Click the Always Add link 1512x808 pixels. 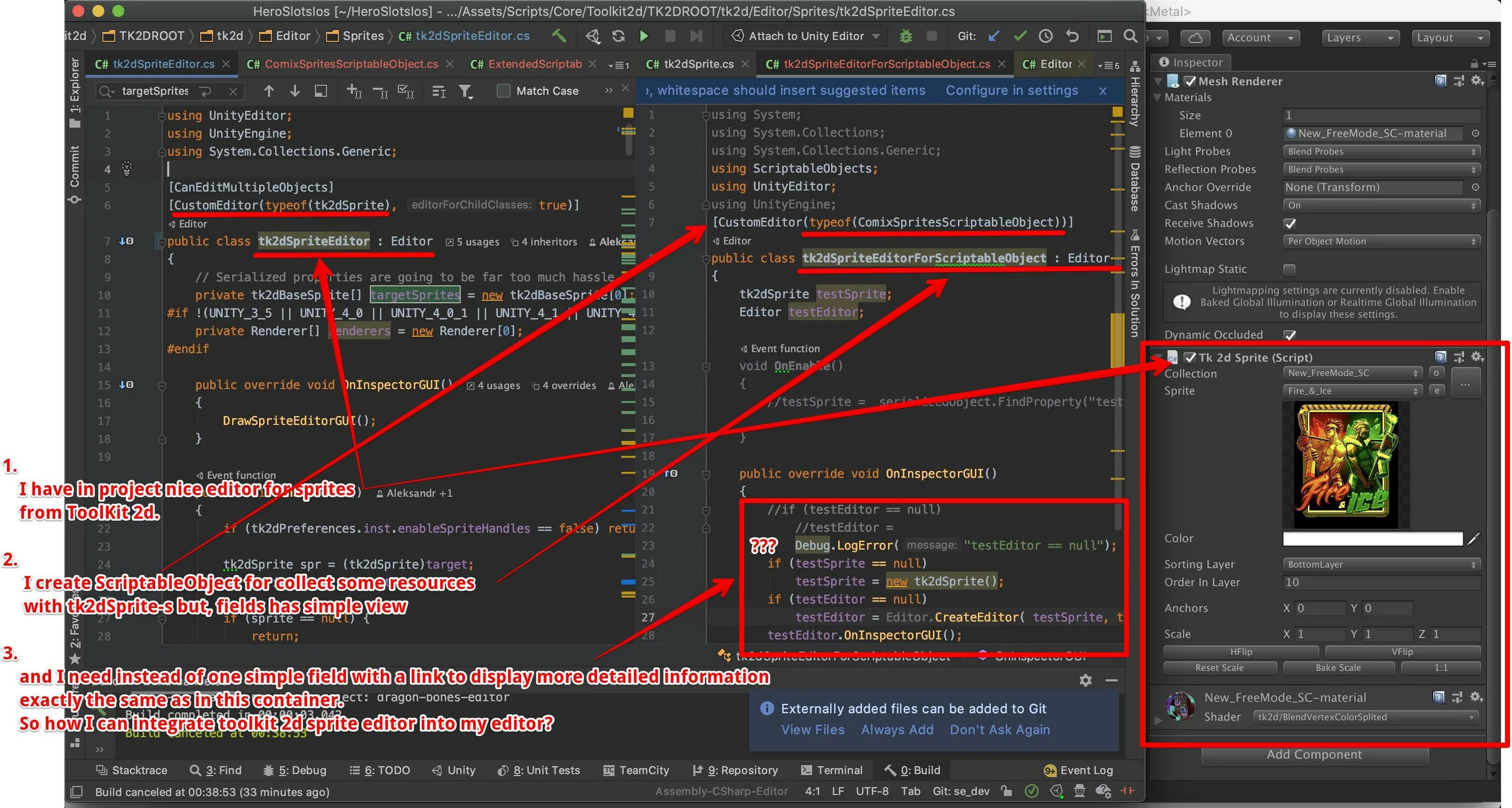point(896,729)
